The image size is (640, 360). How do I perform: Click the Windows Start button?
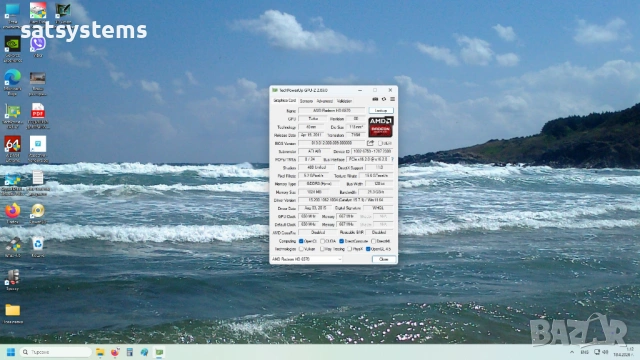pos(11,352)
